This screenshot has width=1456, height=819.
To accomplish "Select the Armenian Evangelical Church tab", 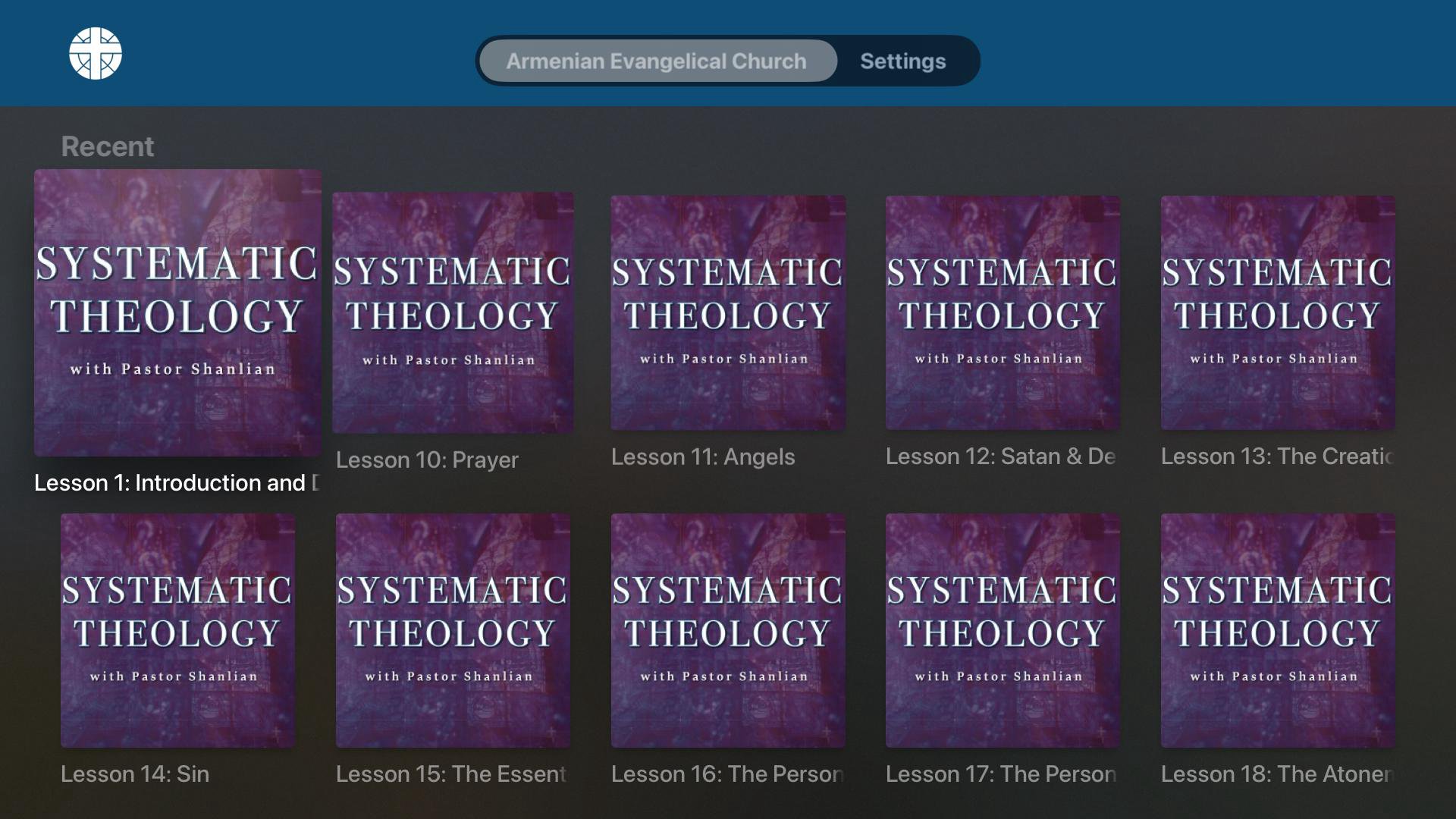I will 657,61.
